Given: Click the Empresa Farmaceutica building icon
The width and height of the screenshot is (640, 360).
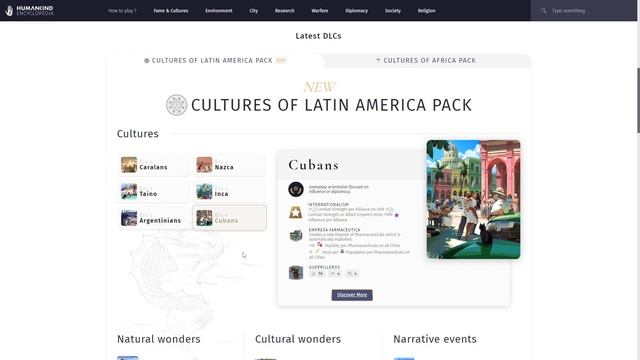Looking at the screenshot, I should [x=296, y=236].
